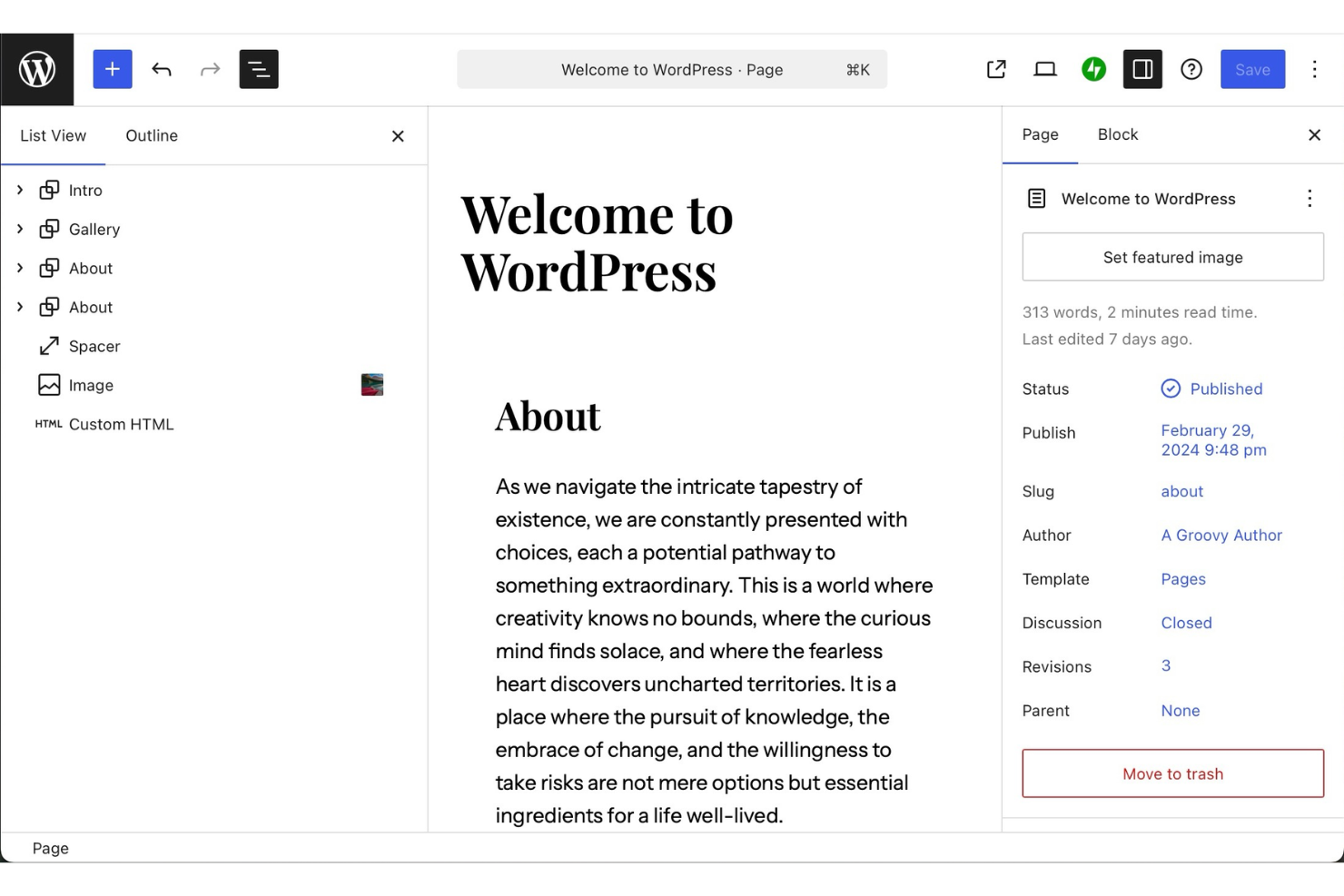
Task: Expand the first About group
Action: (20, 268)
